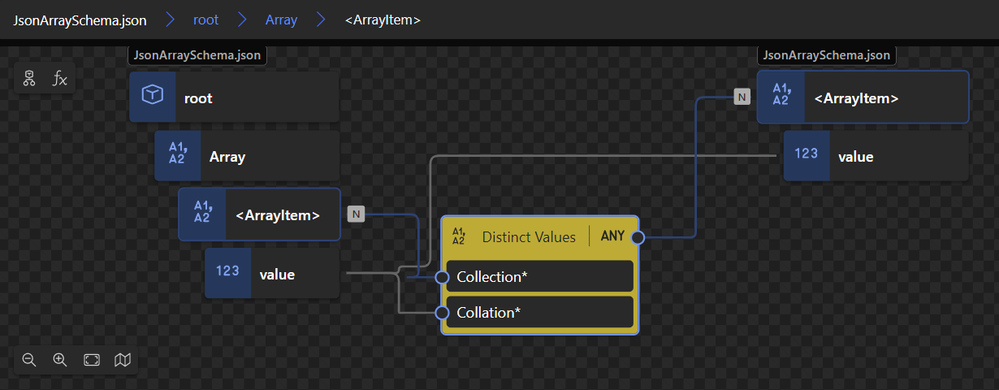Select the source Array node
Screen dimensions: 999x390
247,156
